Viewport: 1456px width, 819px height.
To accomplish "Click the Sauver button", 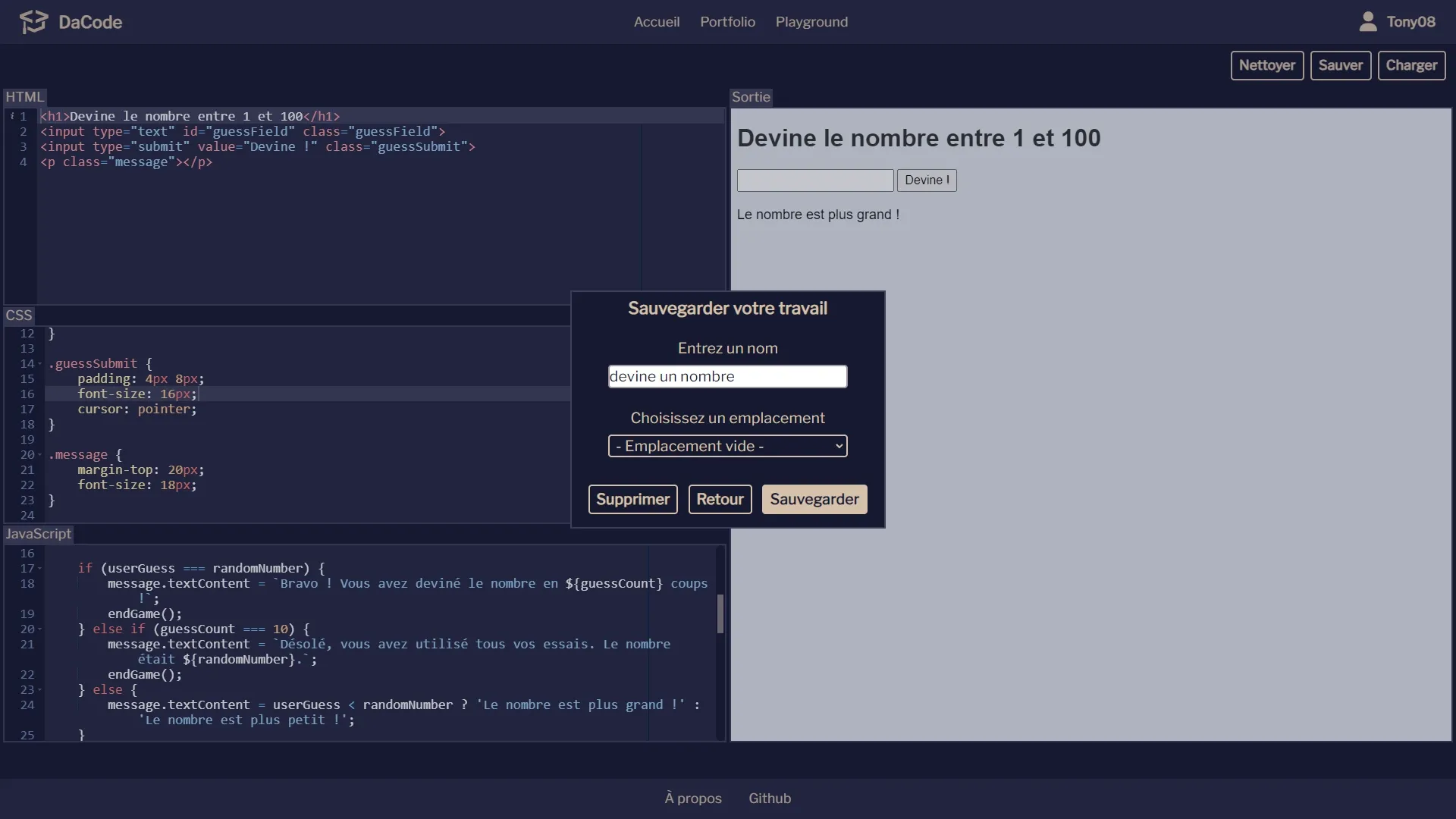I will pyautogui.click(x=1341, y=65).
